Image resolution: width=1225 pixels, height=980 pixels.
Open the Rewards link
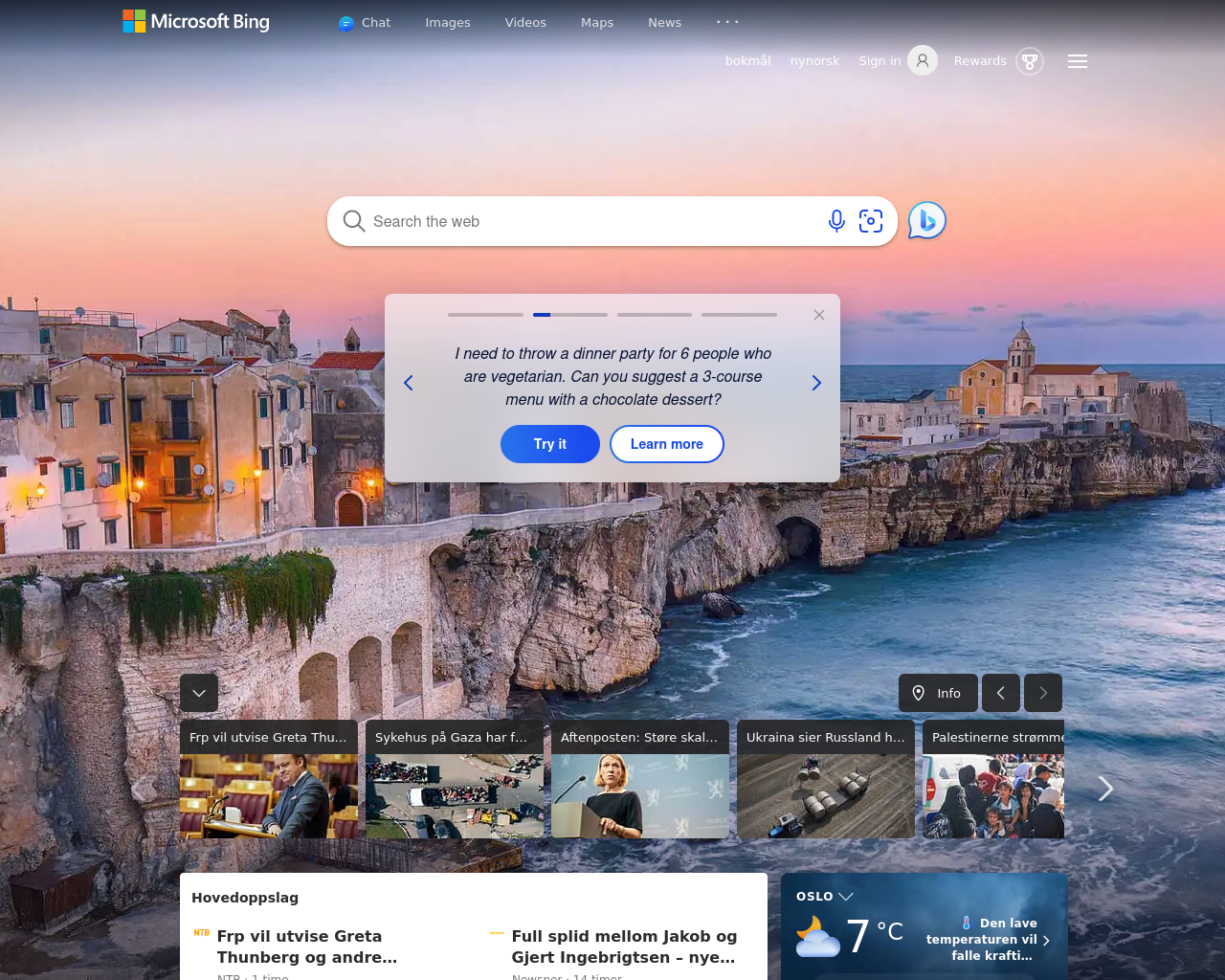tap(980, 61)
